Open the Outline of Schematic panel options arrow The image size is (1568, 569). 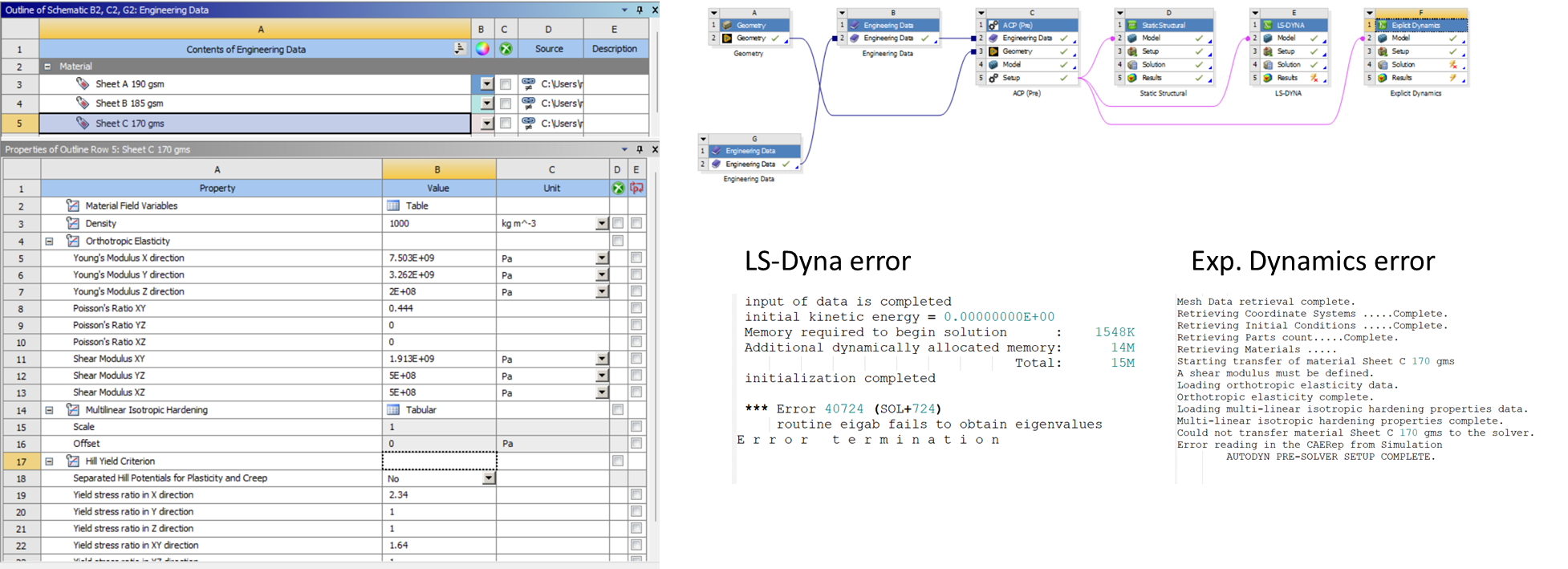click(624, 10)
